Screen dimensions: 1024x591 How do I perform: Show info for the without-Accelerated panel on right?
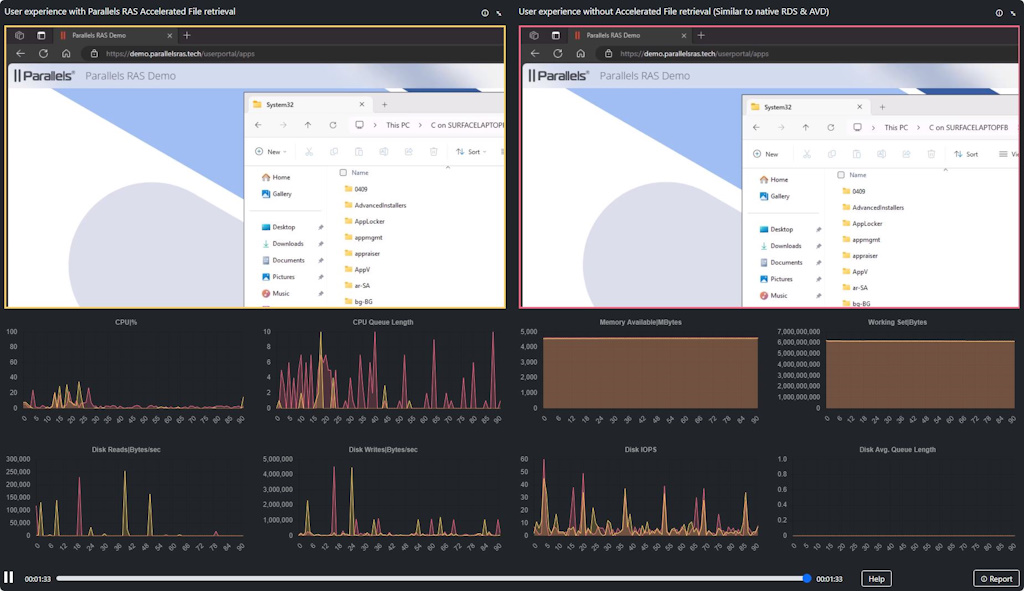click(998, 13)
